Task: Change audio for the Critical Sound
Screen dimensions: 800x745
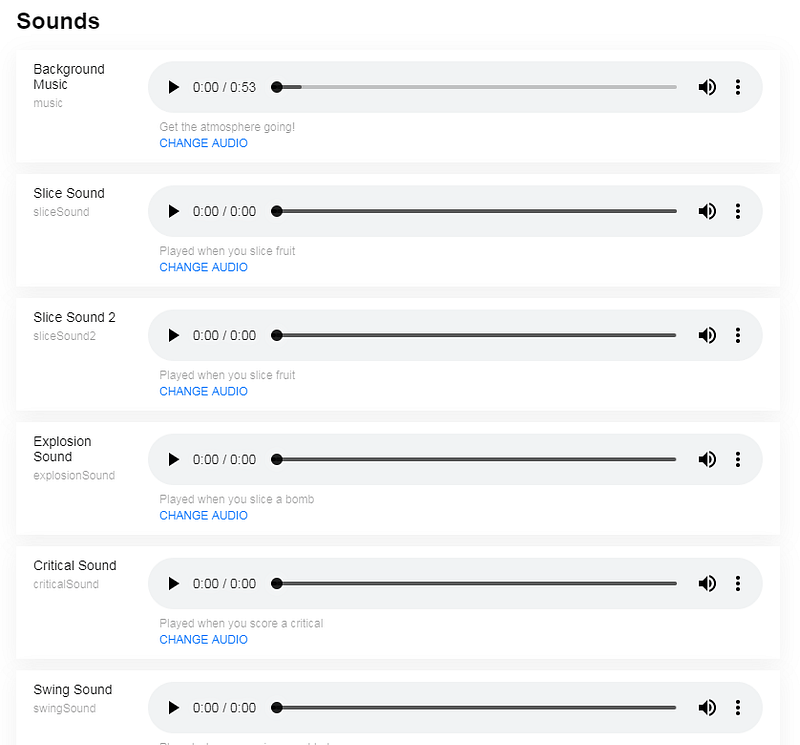Action: click(204, 640)
